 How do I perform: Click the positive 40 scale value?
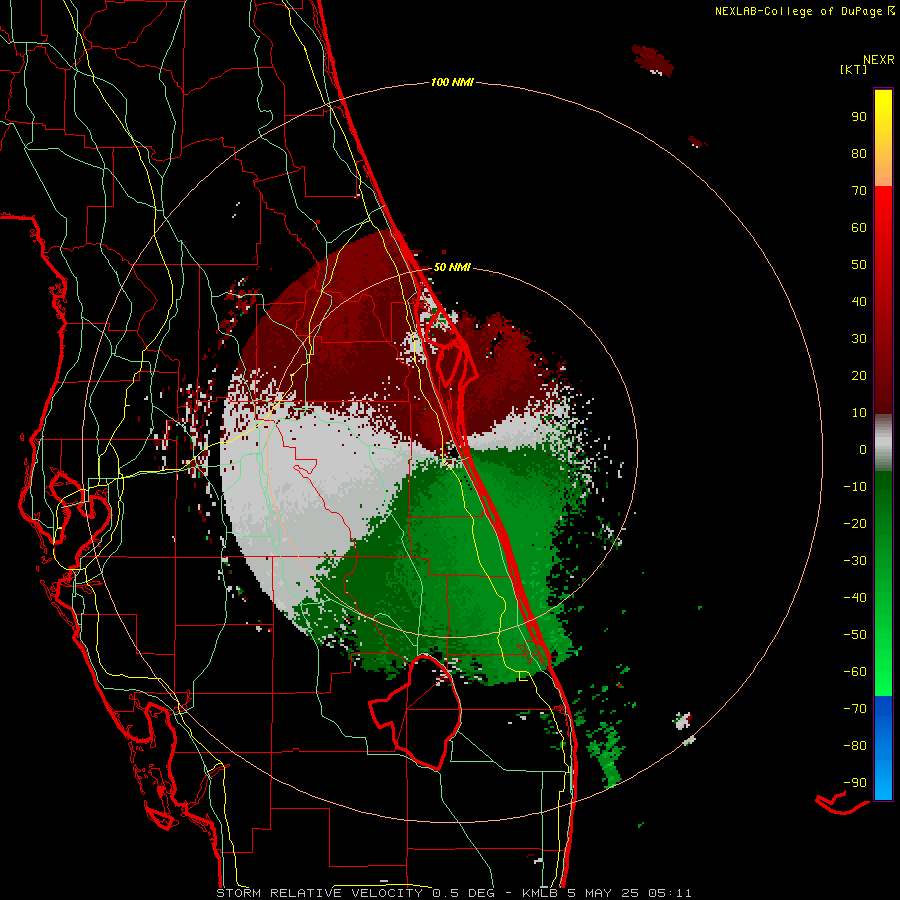859,302
